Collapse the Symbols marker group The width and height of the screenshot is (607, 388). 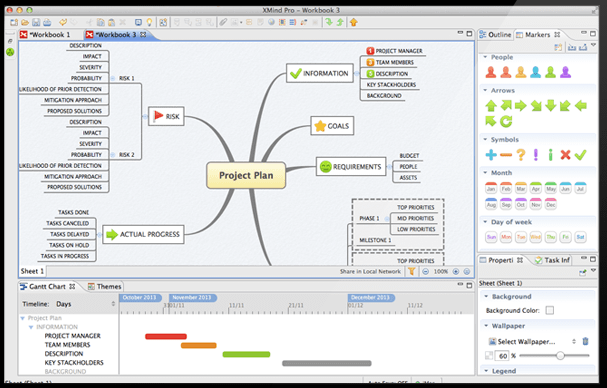coord(485,139)
